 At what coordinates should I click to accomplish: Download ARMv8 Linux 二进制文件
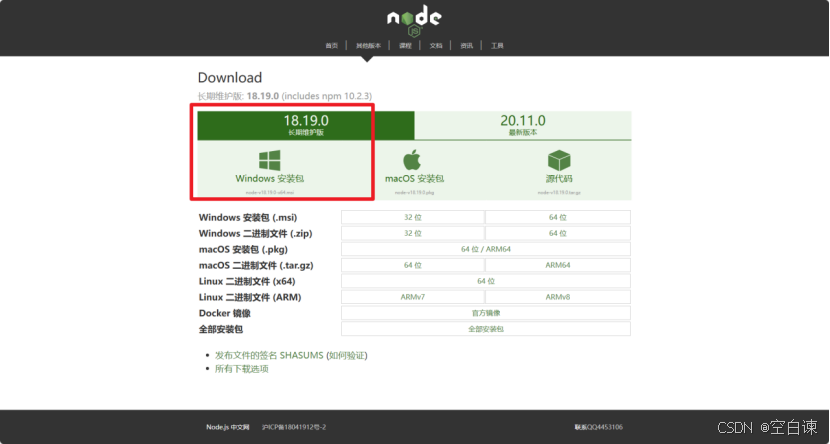pos(558,297)
